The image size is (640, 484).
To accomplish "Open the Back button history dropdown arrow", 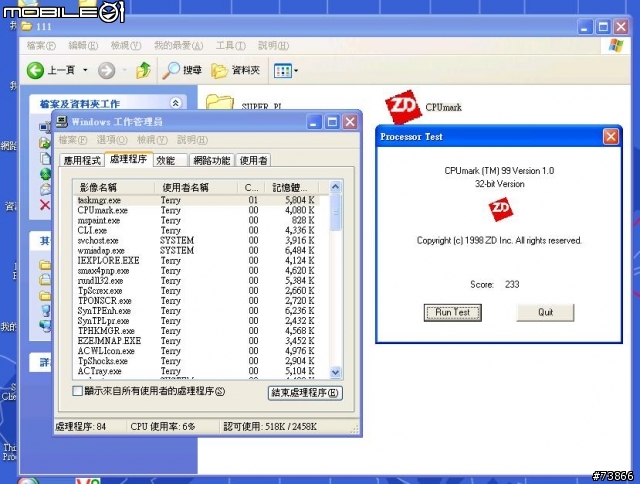I will pos(85,70).
